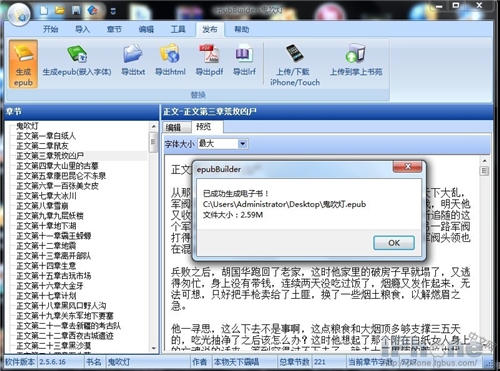Image resolution: width=500 pixels, height=371 pixels.
Task: Click the 书名 field showing 鬼吹灯
Action: pyautogui.click(x=147, y=362)
